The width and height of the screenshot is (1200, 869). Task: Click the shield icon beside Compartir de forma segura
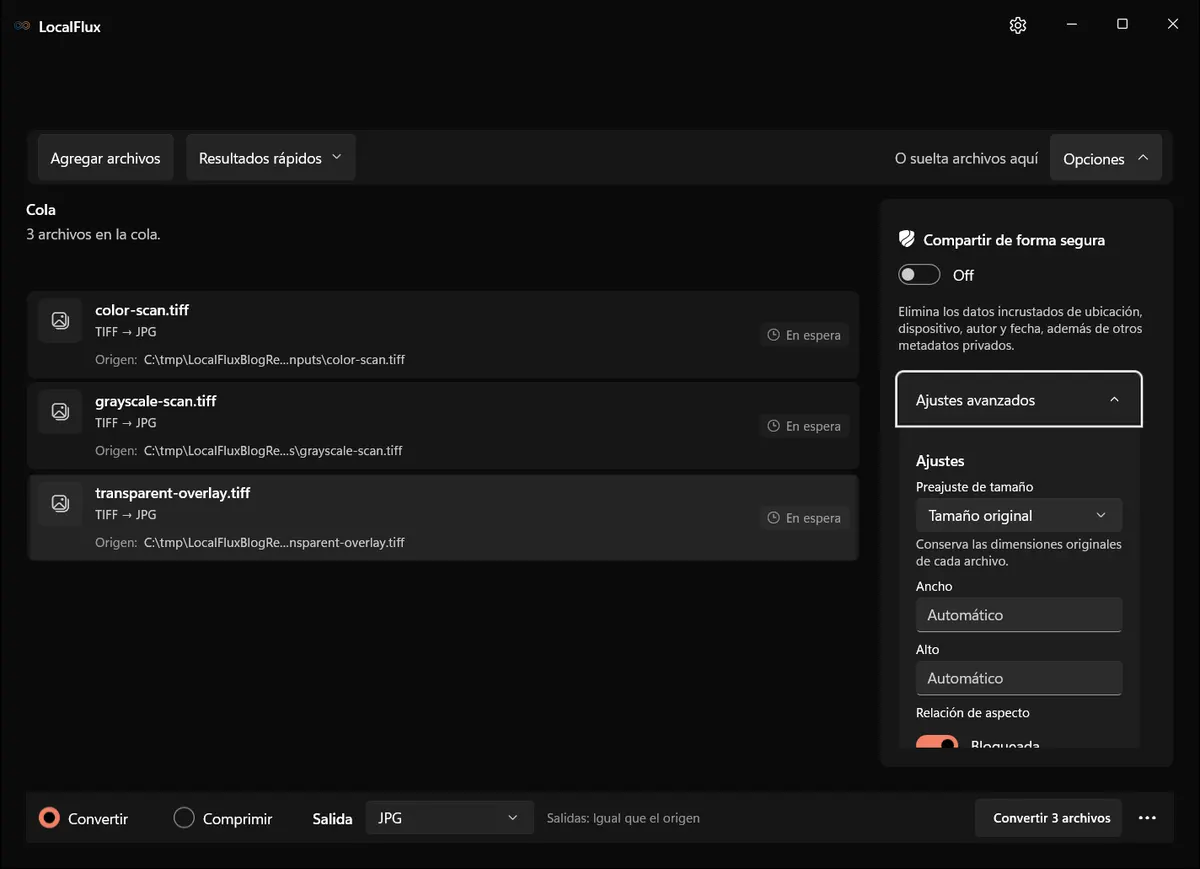point(907,240)
